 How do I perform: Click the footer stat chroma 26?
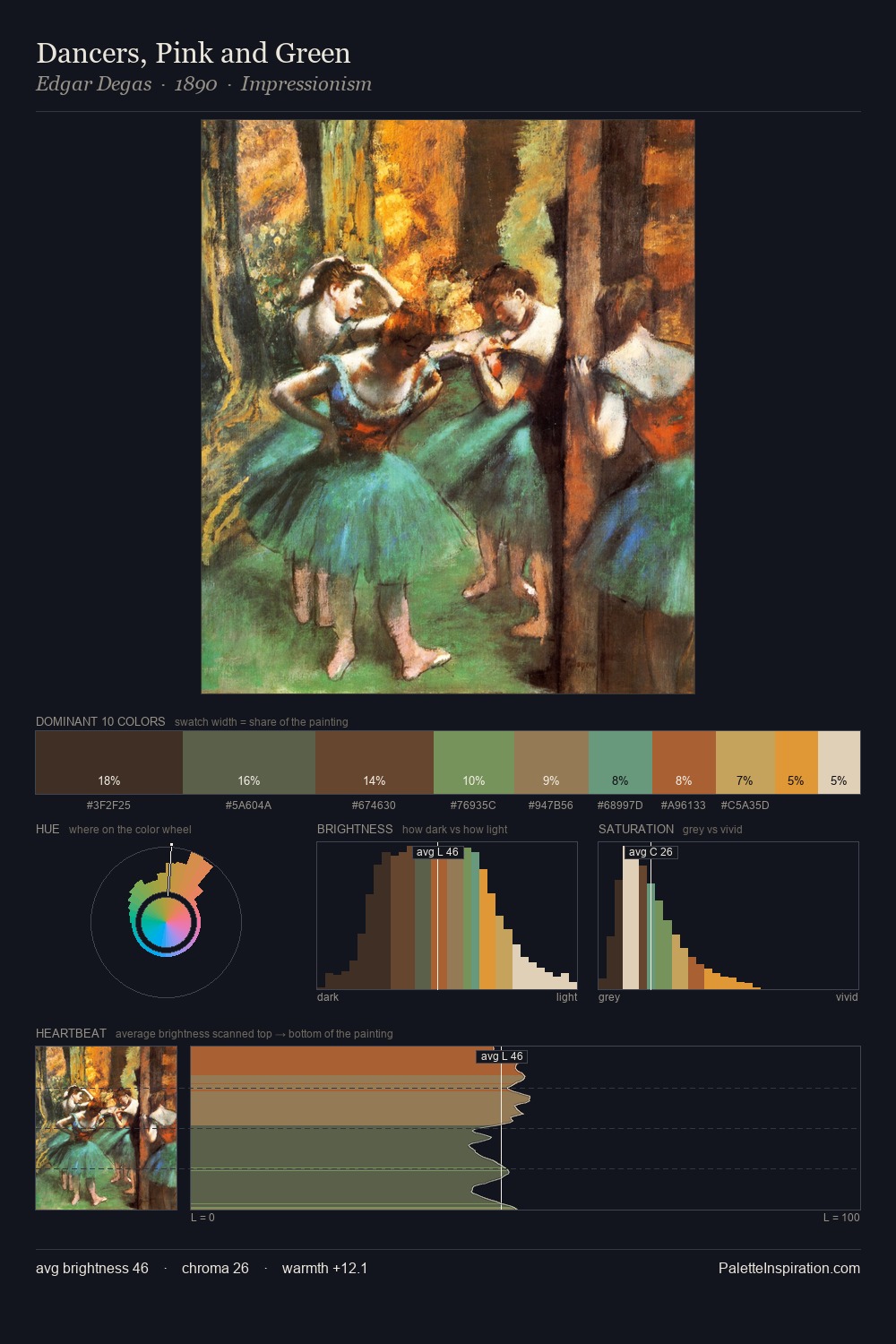coord(215,1269)
